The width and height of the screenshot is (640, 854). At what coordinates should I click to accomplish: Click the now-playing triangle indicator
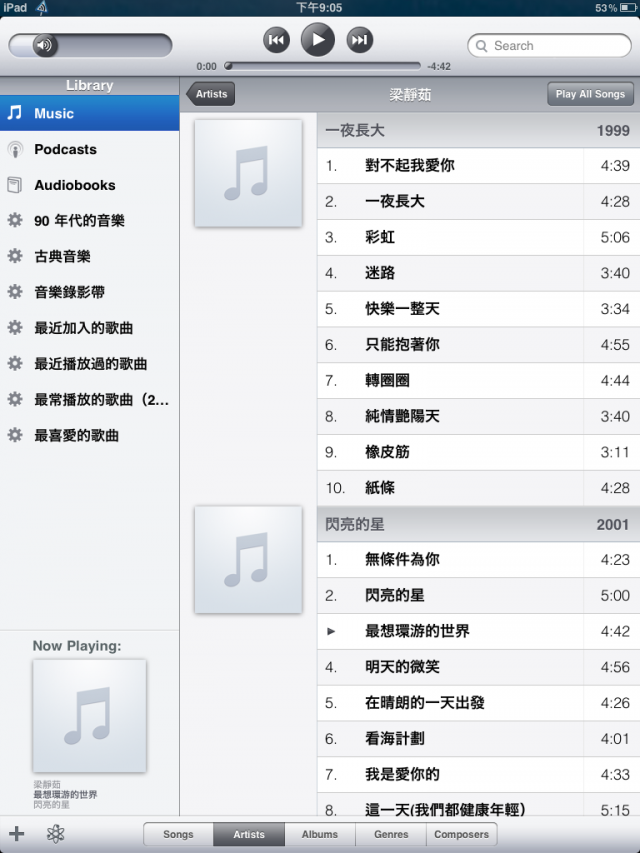pos(331,631)
